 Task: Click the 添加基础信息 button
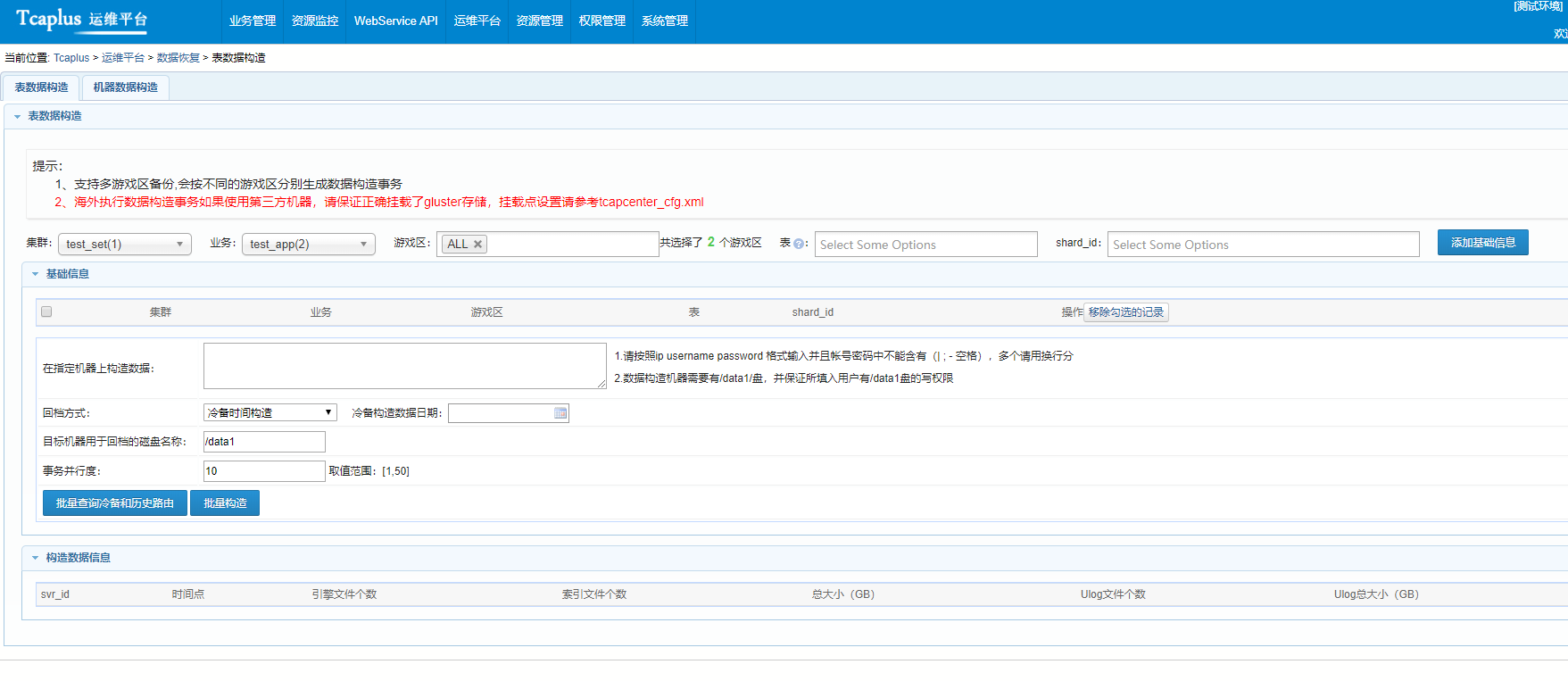pos(1482,243)
